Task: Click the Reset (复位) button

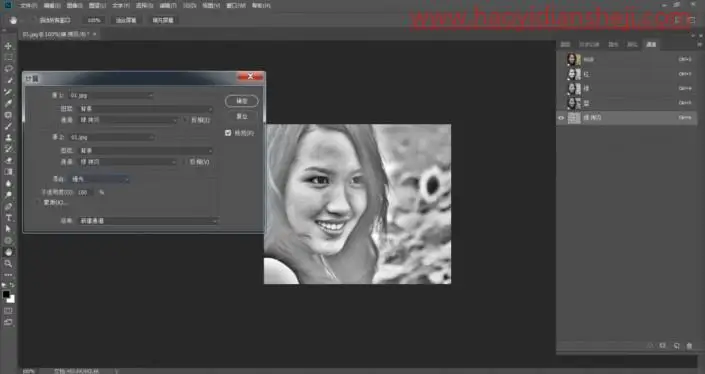Action: (x=242, y=116)
